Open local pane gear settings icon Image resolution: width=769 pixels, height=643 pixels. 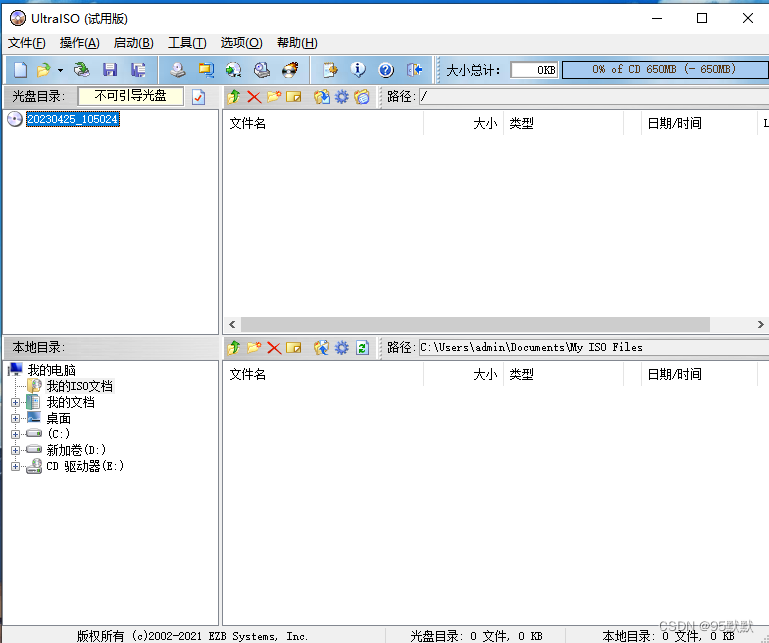(342, 348)
